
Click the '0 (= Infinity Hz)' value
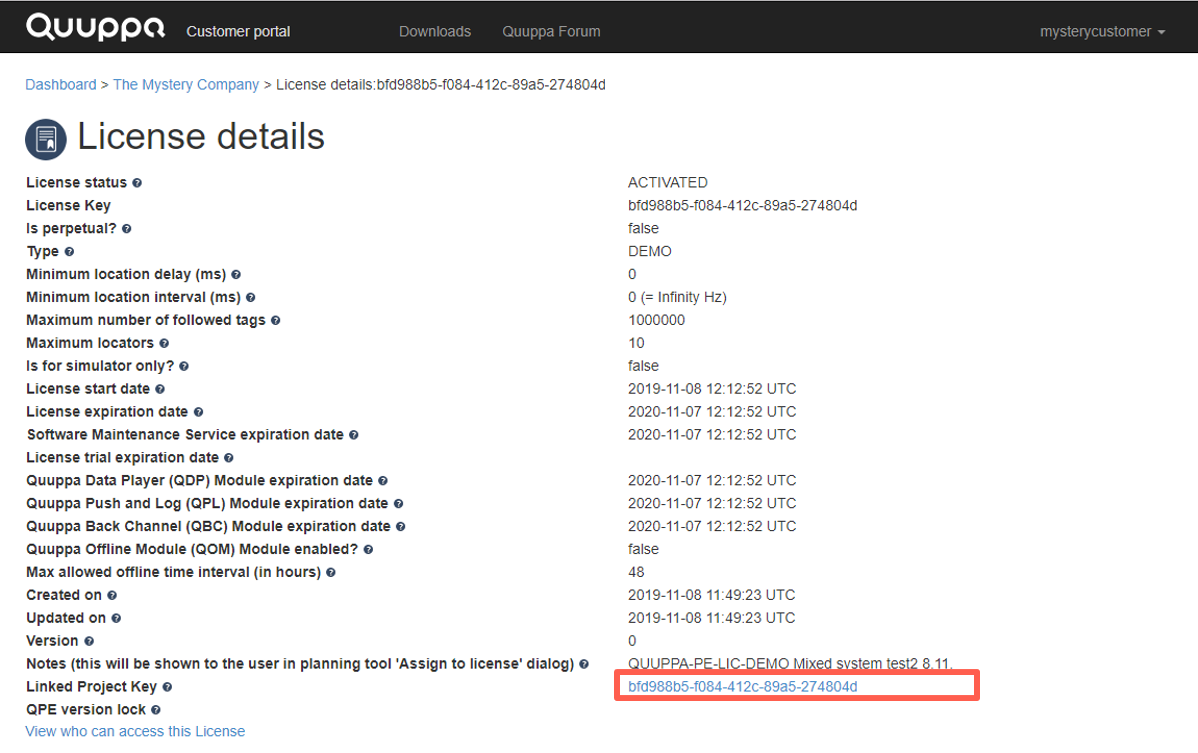point(678,297)
